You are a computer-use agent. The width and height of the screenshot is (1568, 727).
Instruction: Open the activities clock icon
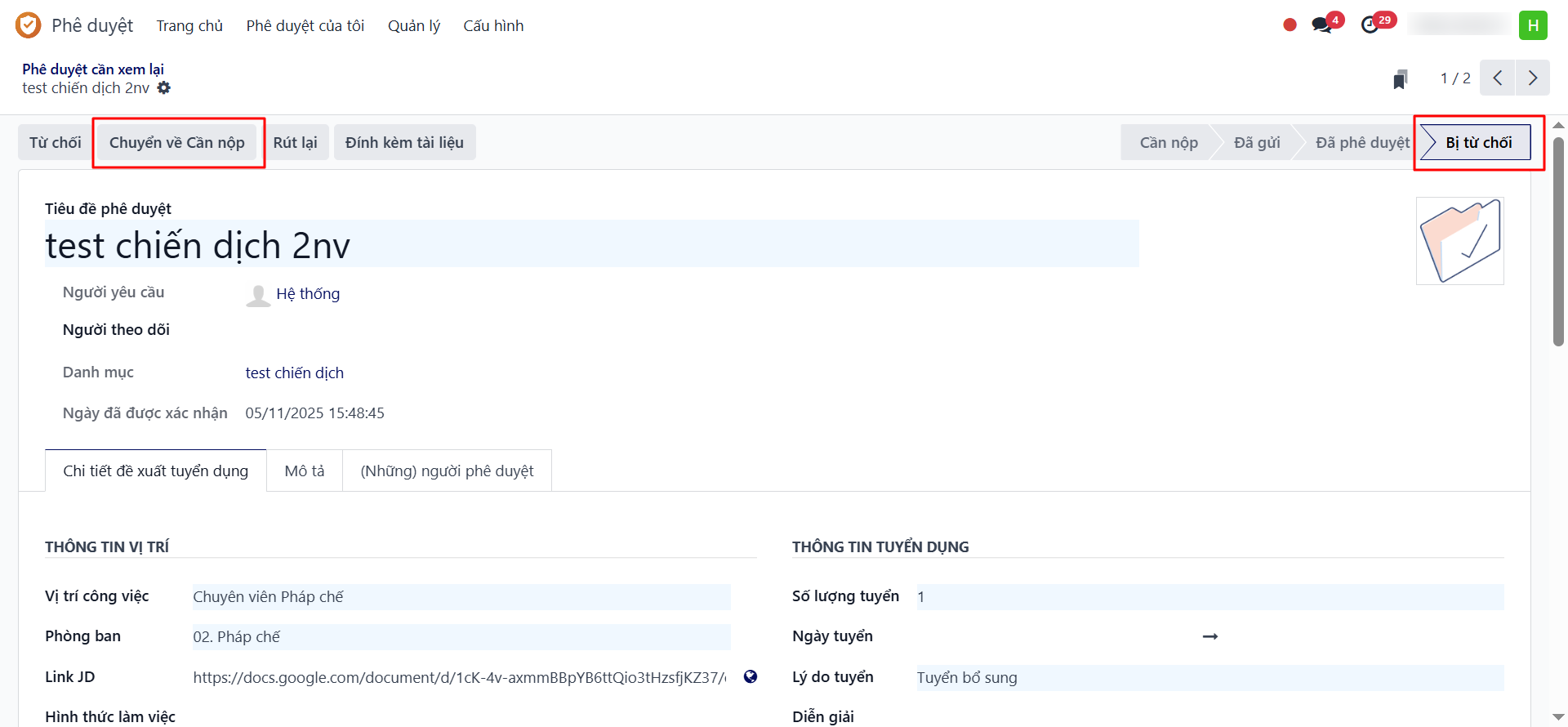click(1370, 25)
